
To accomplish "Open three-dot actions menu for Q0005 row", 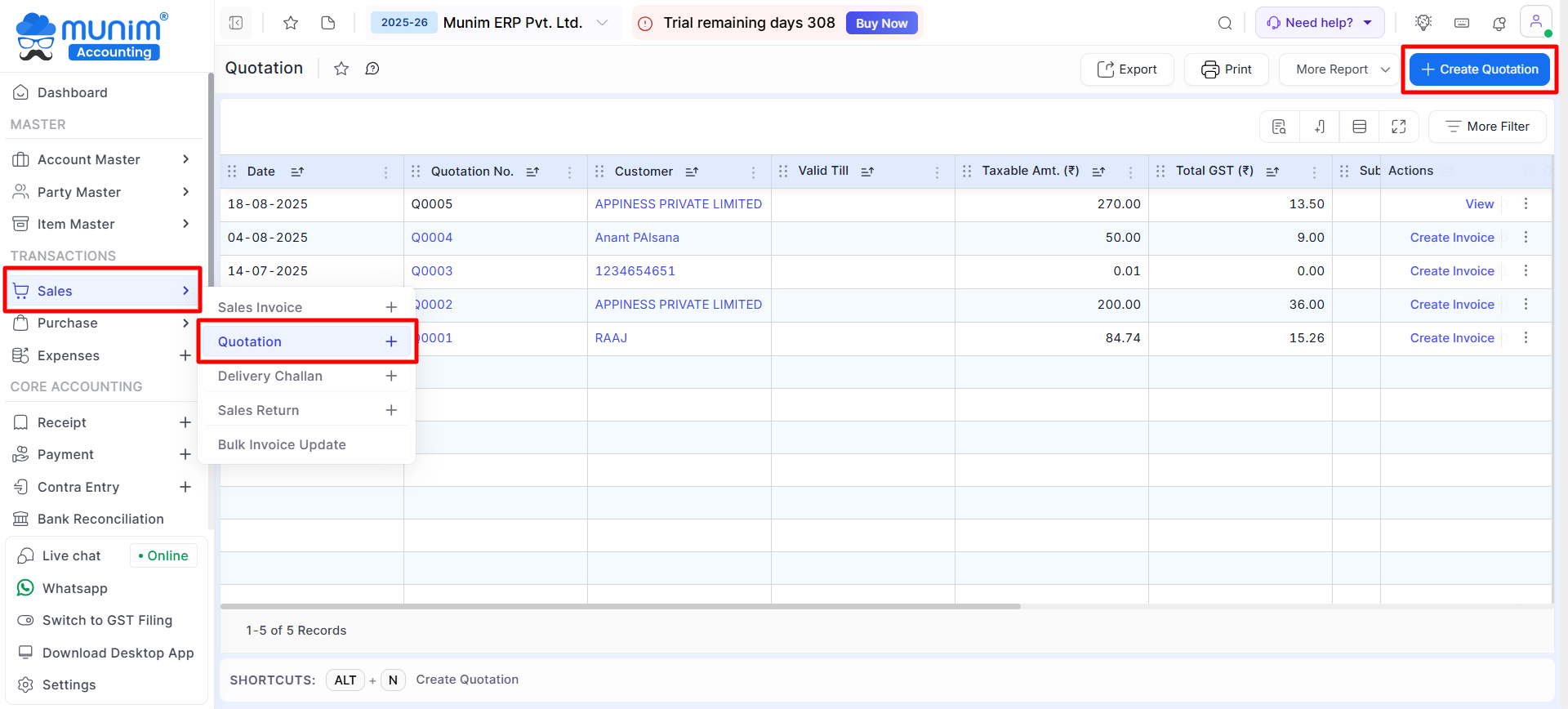I will (x=1526, y=203).
